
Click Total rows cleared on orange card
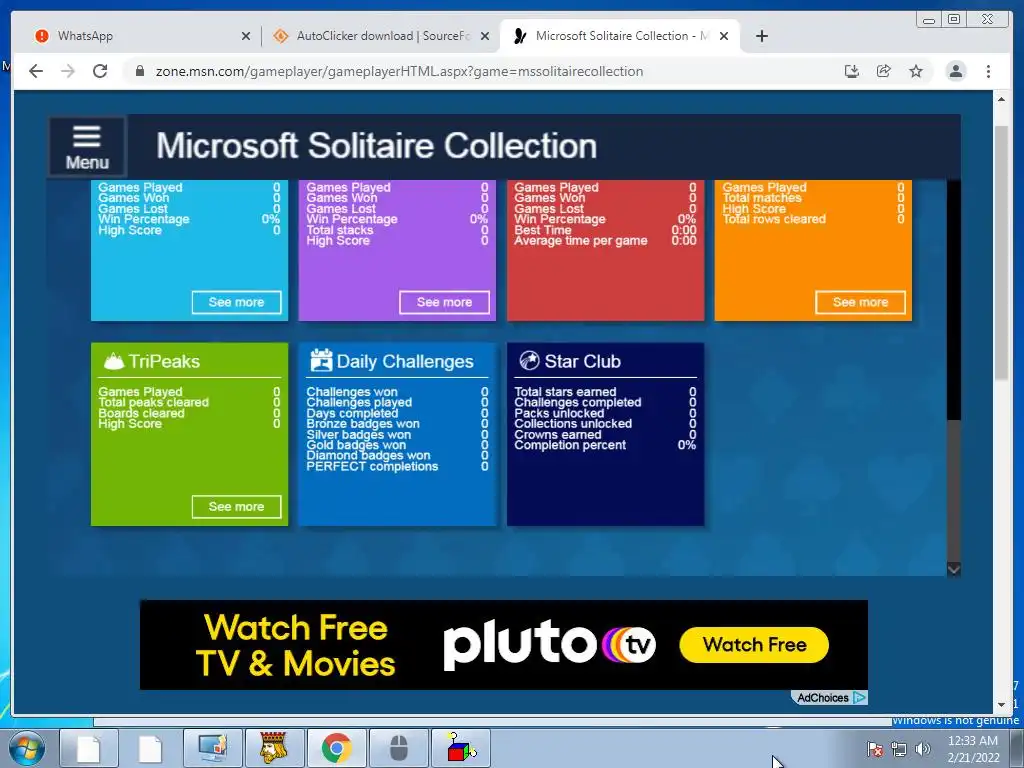pyautogui.click(x=774, y=219)
